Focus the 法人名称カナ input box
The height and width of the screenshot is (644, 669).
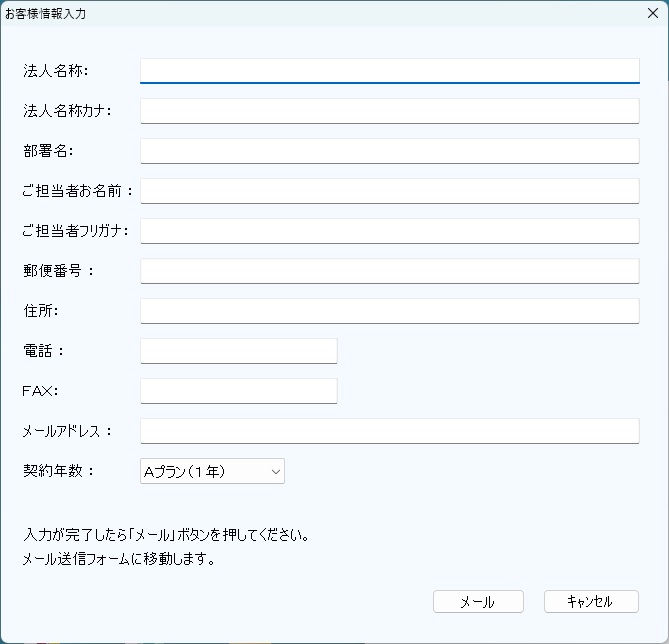coord(389,111)
